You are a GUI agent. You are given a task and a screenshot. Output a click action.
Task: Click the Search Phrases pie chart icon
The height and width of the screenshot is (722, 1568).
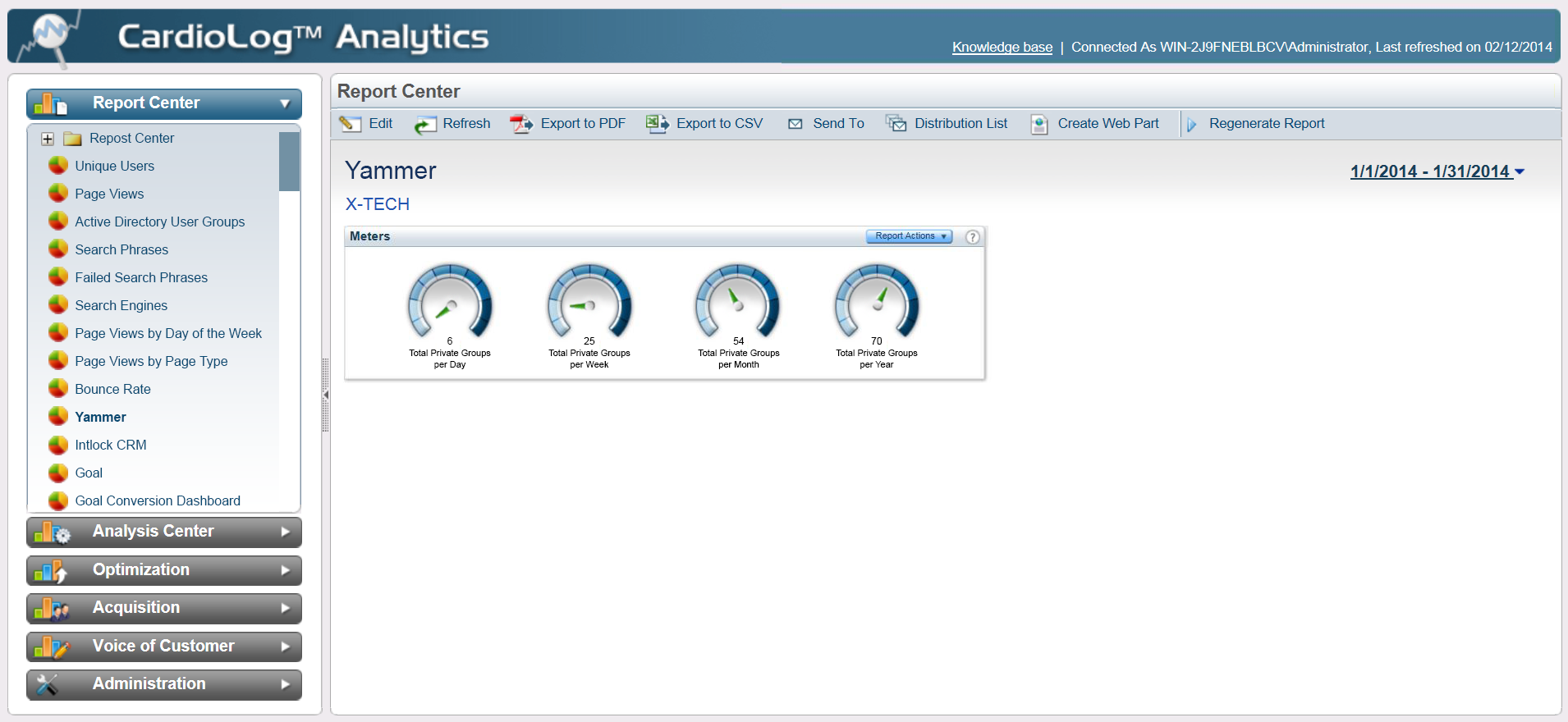(58, 249)
